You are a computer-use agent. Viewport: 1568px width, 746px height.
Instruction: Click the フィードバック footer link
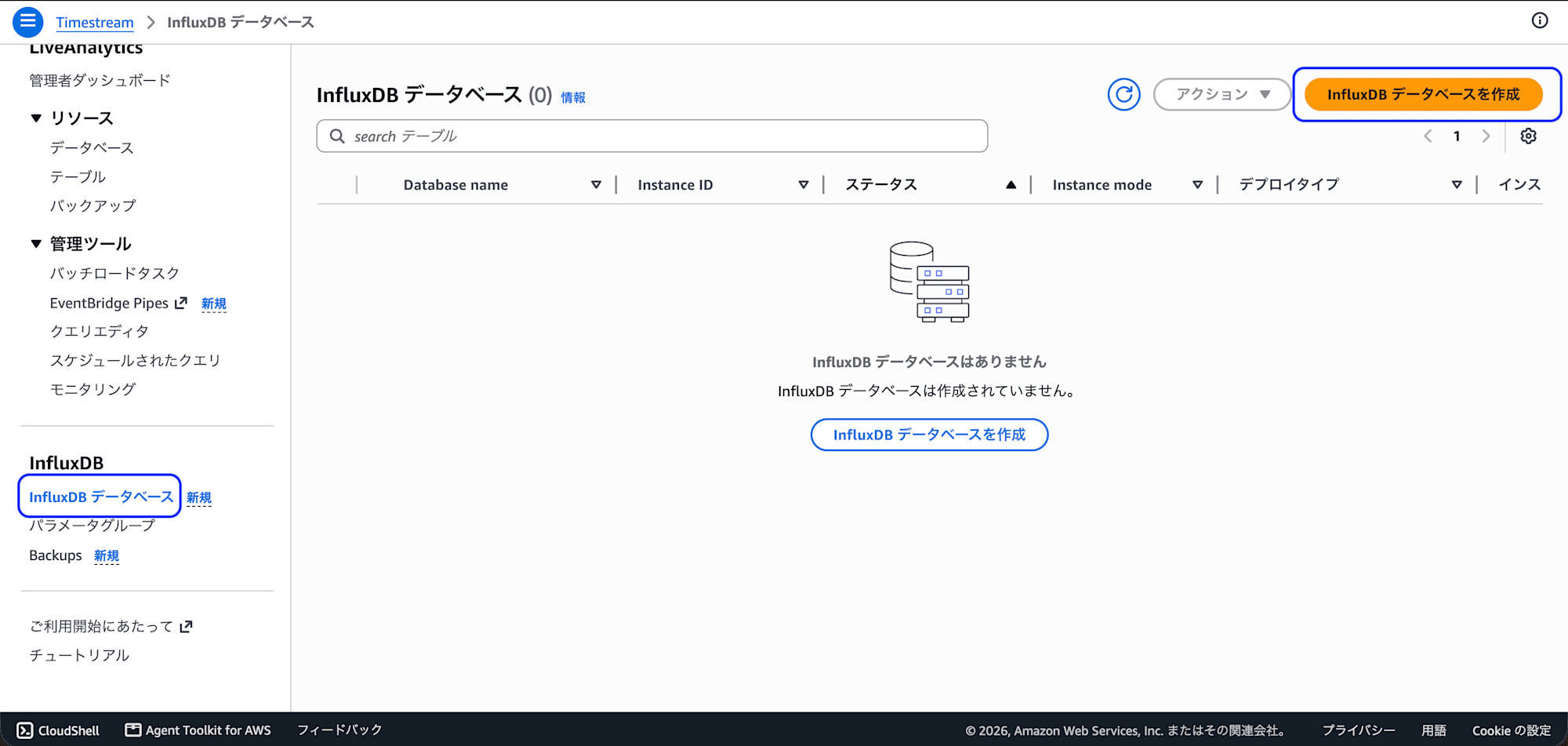pos(339,730)
